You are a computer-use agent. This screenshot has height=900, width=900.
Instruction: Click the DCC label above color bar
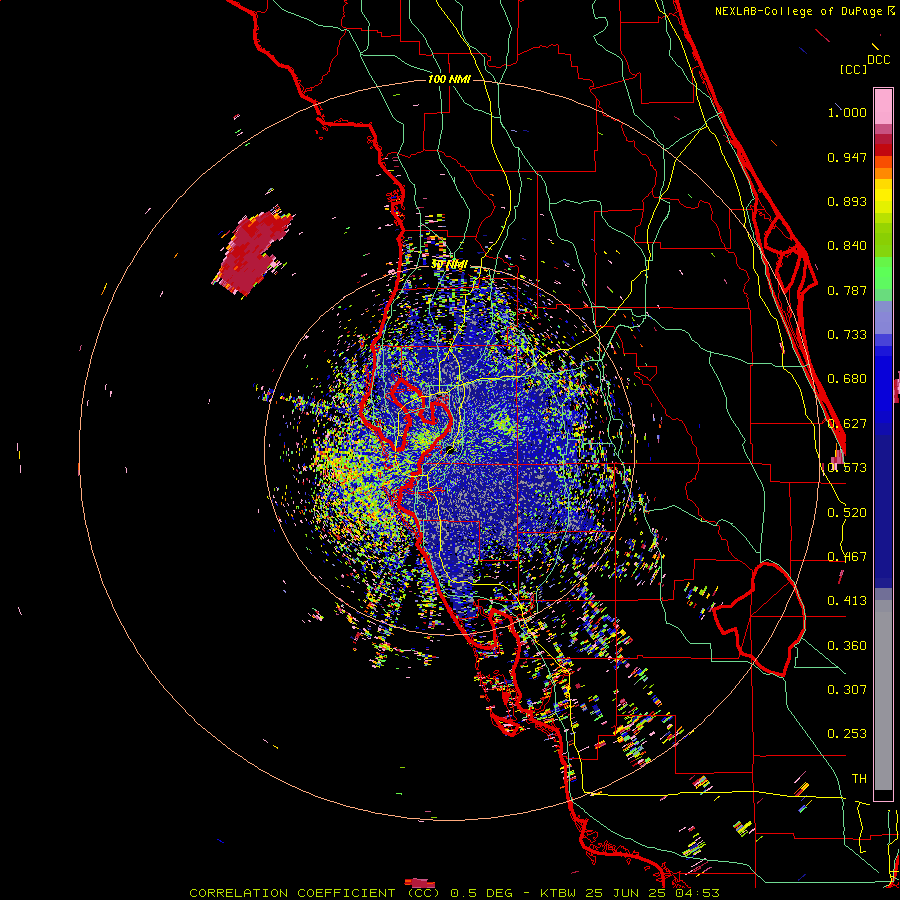point(878,60)
